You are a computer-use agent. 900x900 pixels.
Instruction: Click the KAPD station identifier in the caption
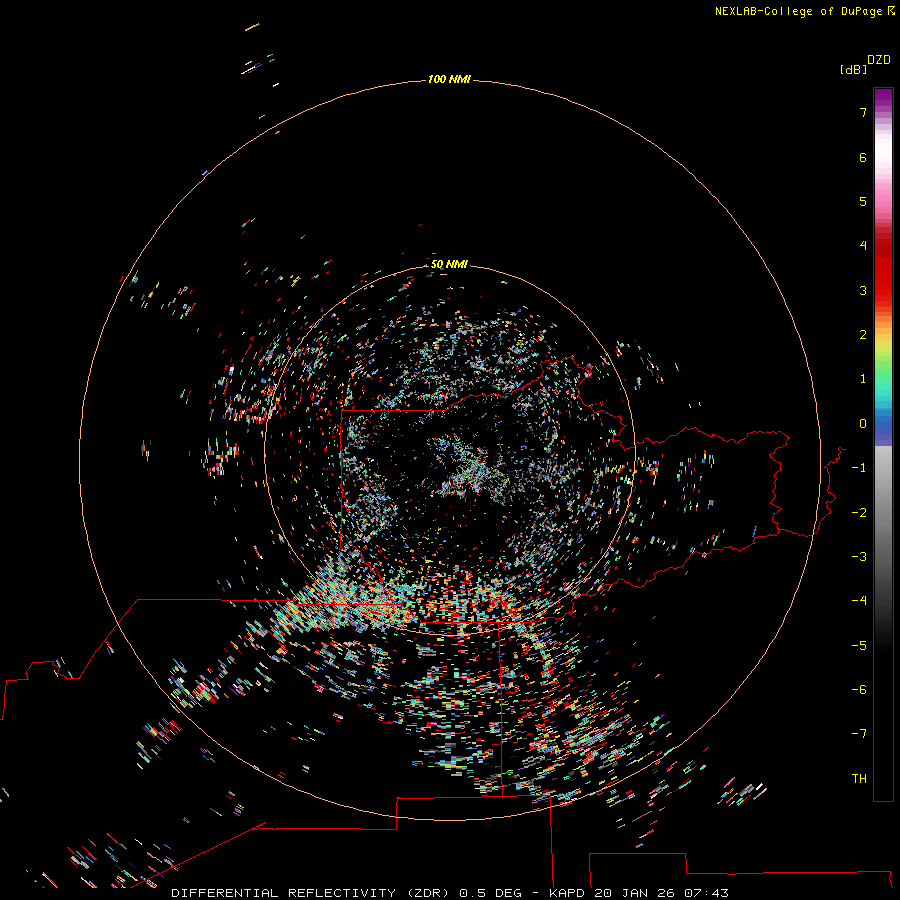point(567,893)
